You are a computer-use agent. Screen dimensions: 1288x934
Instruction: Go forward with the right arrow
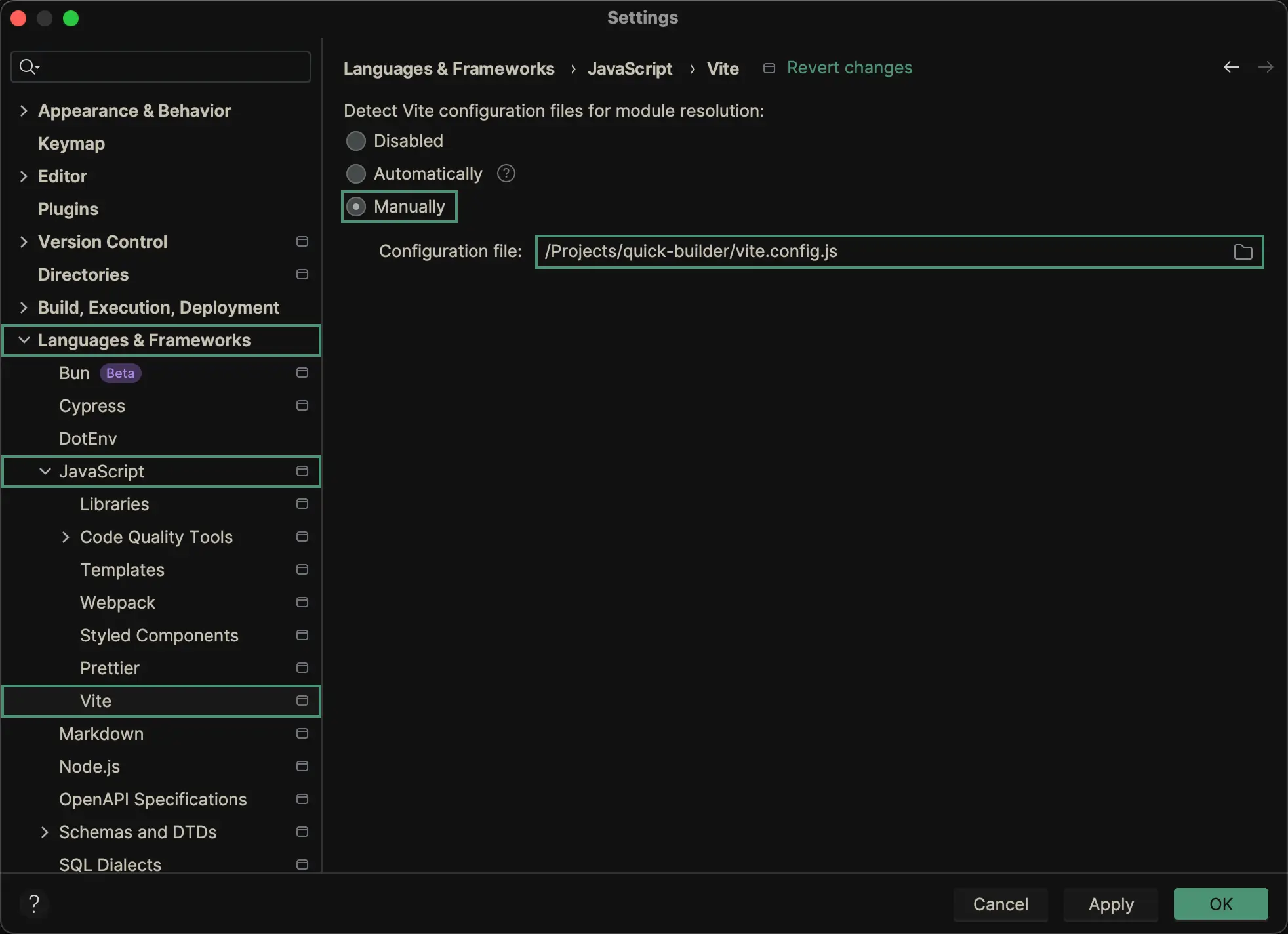(x=1266, y=67)
